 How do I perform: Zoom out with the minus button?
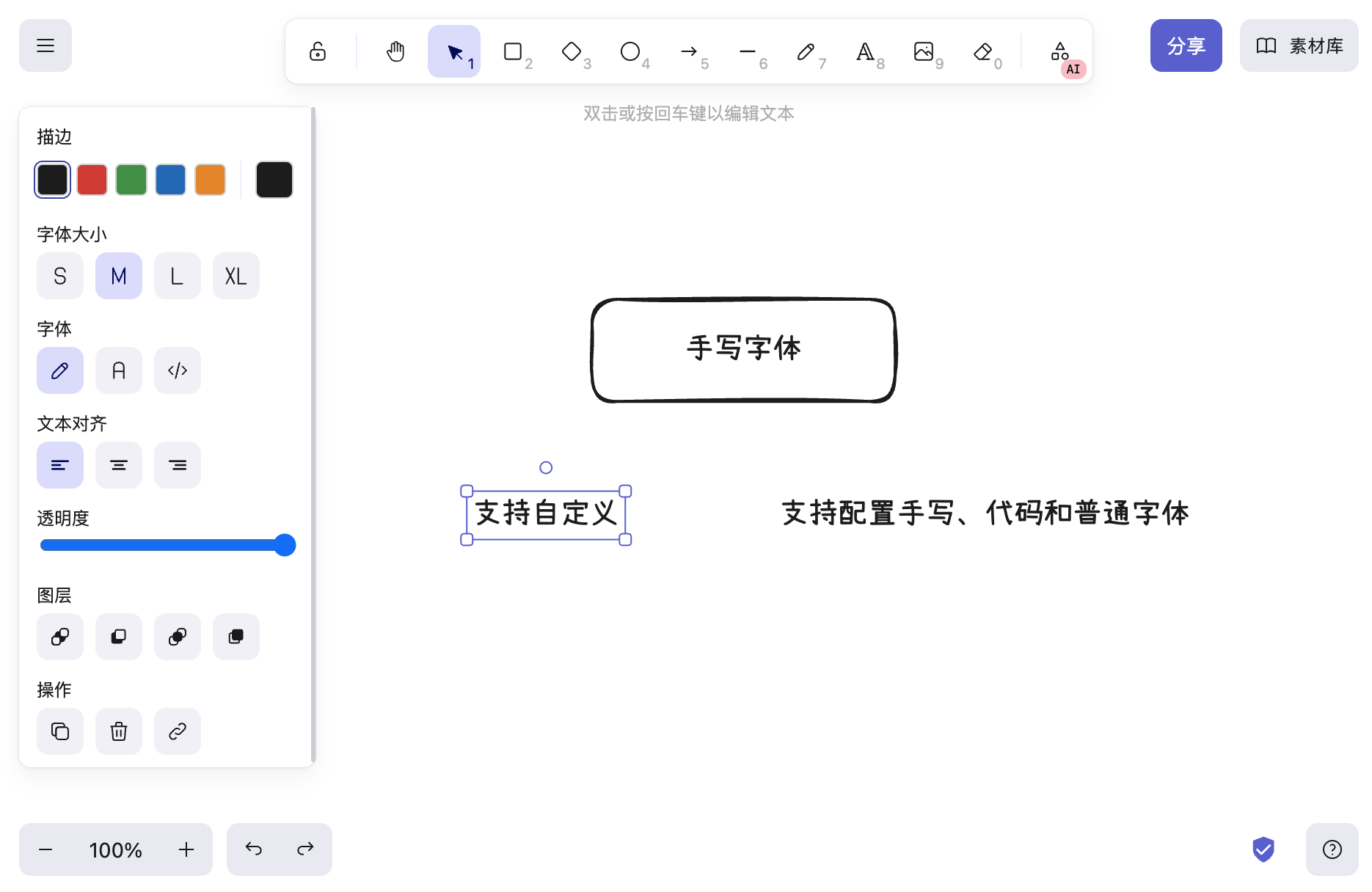(x=45, y=849)
